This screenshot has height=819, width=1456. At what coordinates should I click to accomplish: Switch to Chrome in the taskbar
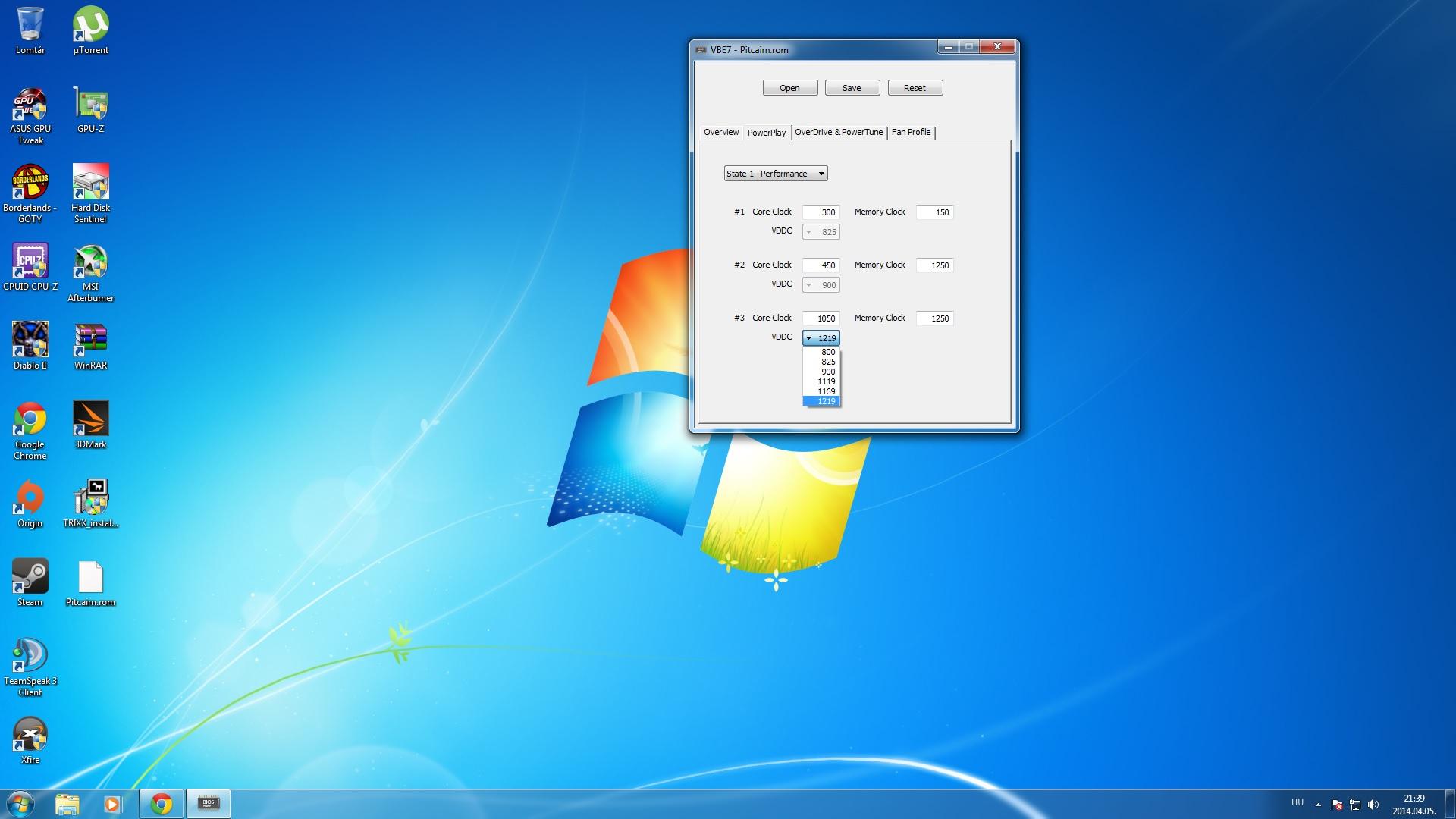(x=161, y=804)
